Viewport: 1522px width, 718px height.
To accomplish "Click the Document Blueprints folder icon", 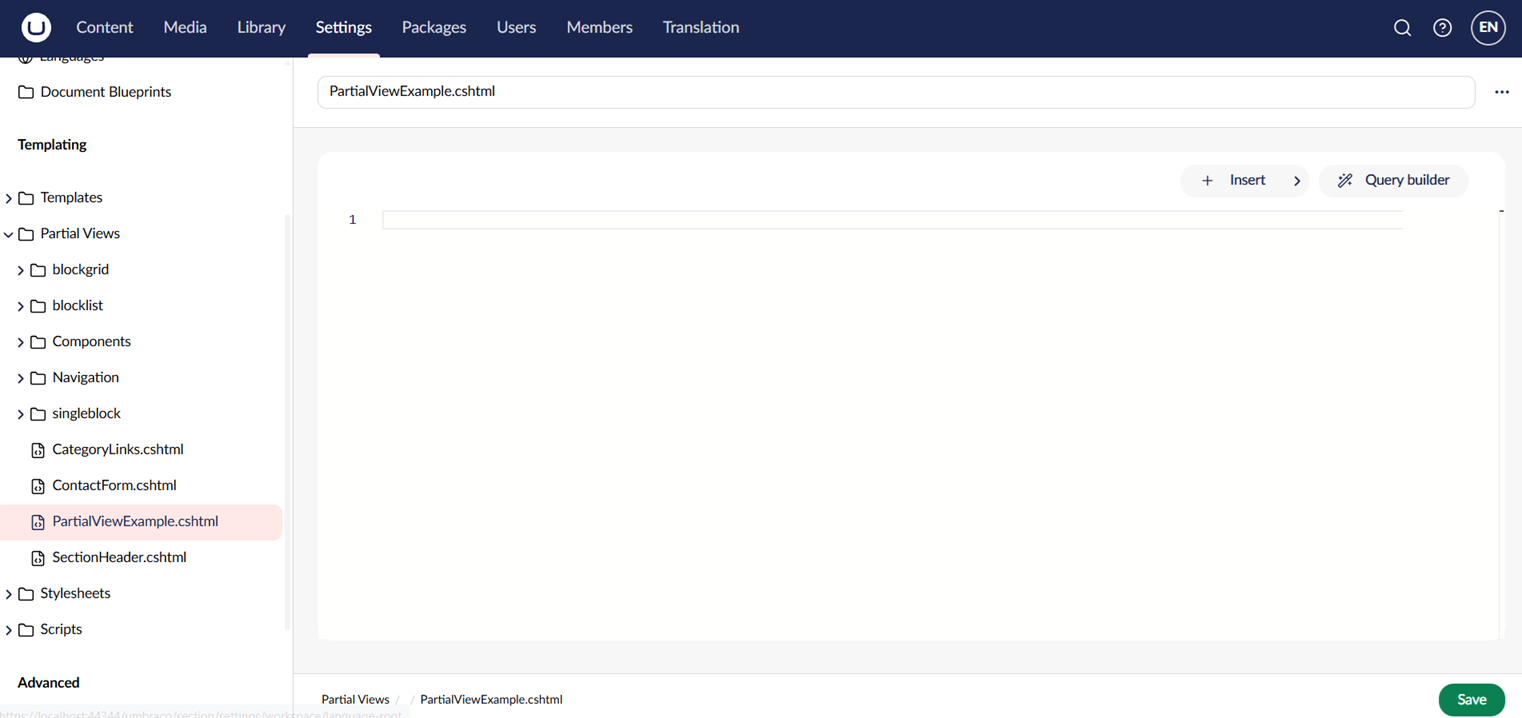I will click(x=26, y=92).
